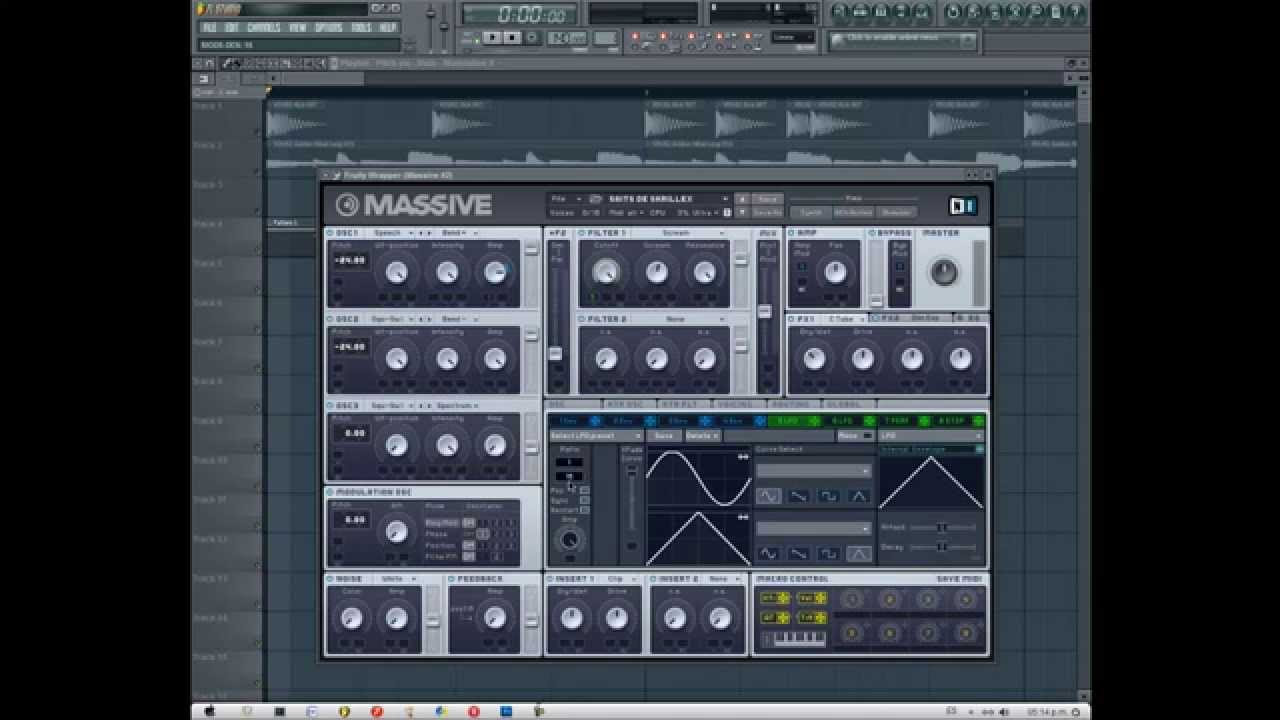This screenshot has width=1280, height=720.
Task: Click the Noise Color knob
Action: pyautogui.click(x=352, y=618)
